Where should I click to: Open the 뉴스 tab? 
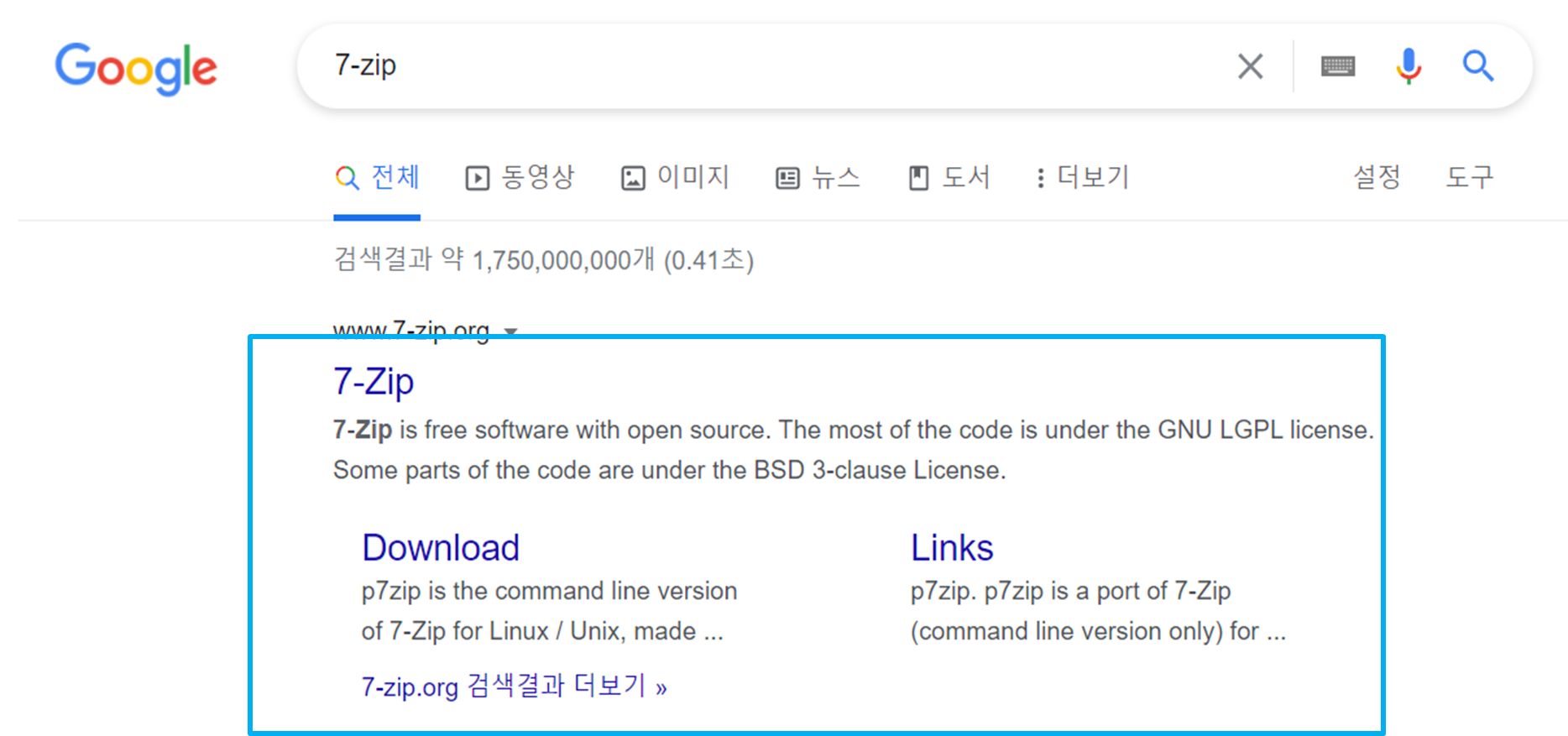pyautogui.click(x=818, y=177)
